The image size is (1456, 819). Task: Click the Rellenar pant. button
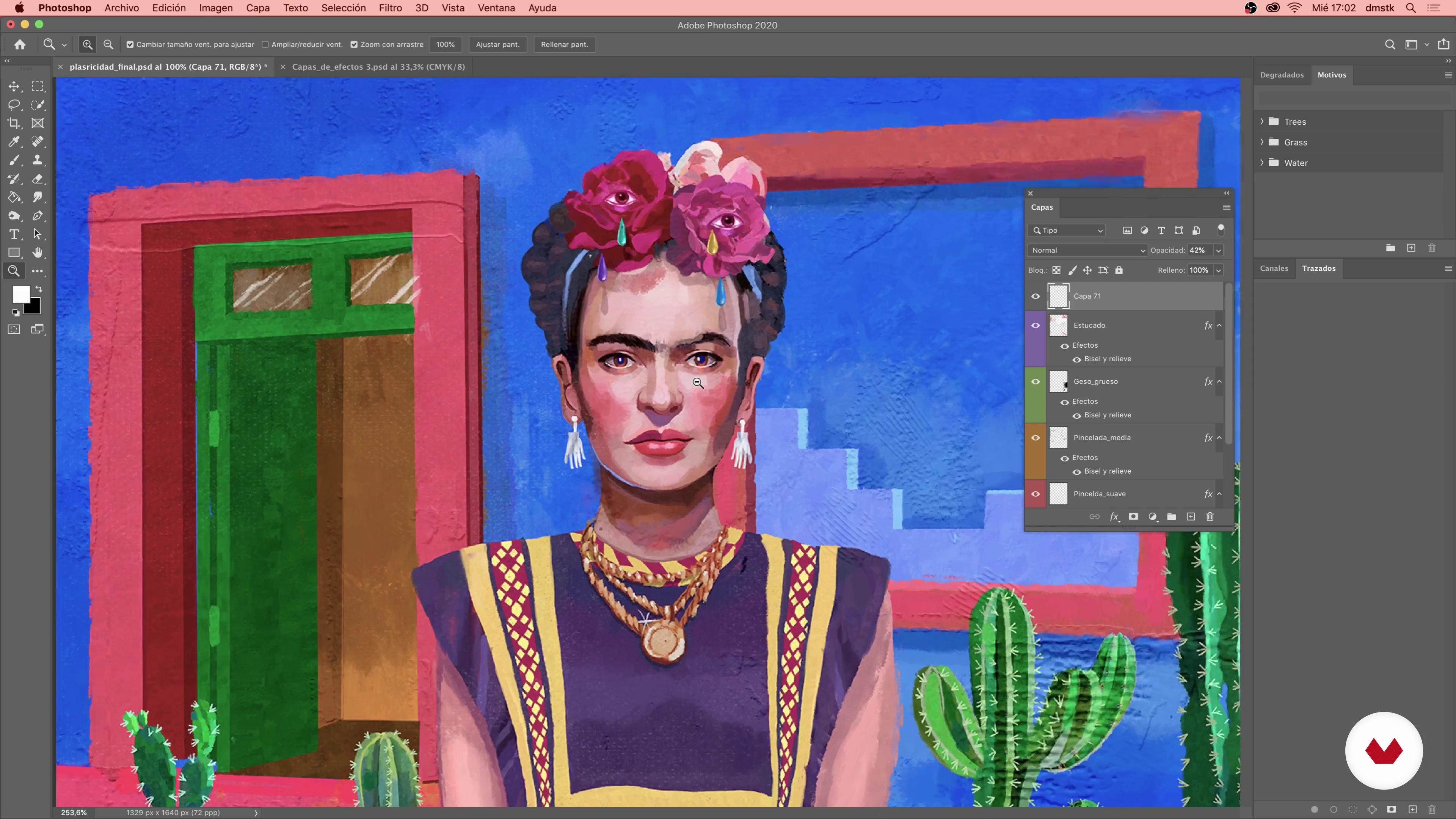point(564,45)
